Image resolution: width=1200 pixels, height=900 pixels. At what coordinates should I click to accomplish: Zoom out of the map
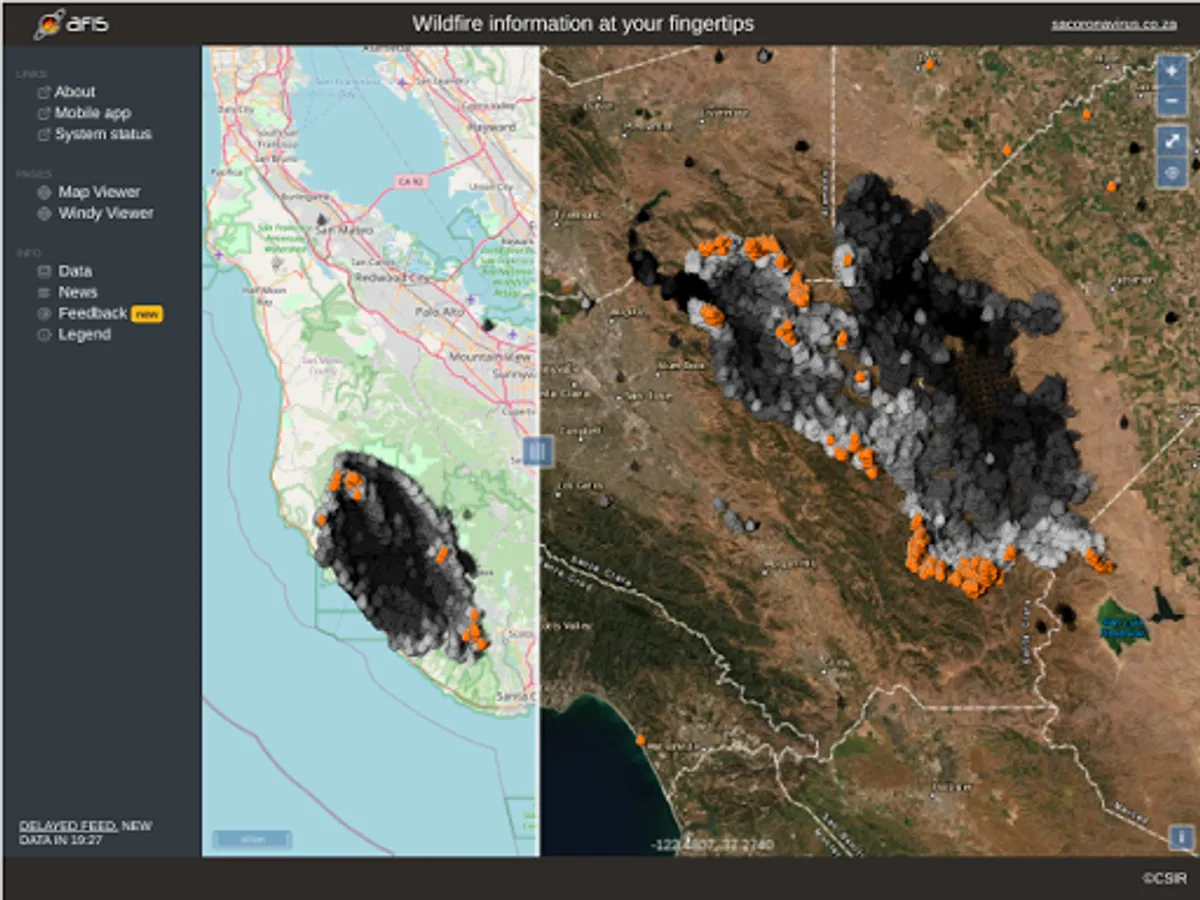tap(1171, 101)
